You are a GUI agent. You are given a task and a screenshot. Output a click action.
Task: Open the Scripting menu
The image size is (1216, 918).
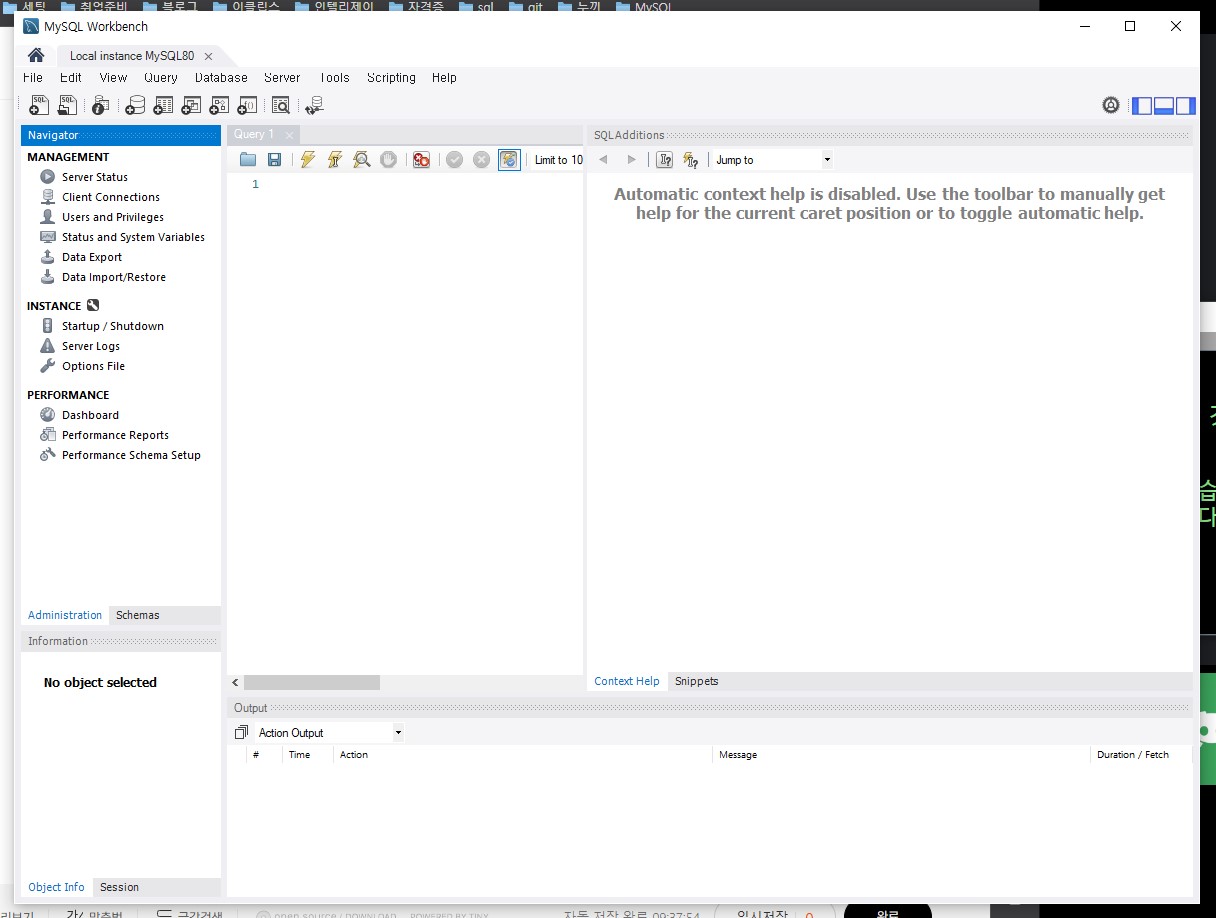coord(391,78)
